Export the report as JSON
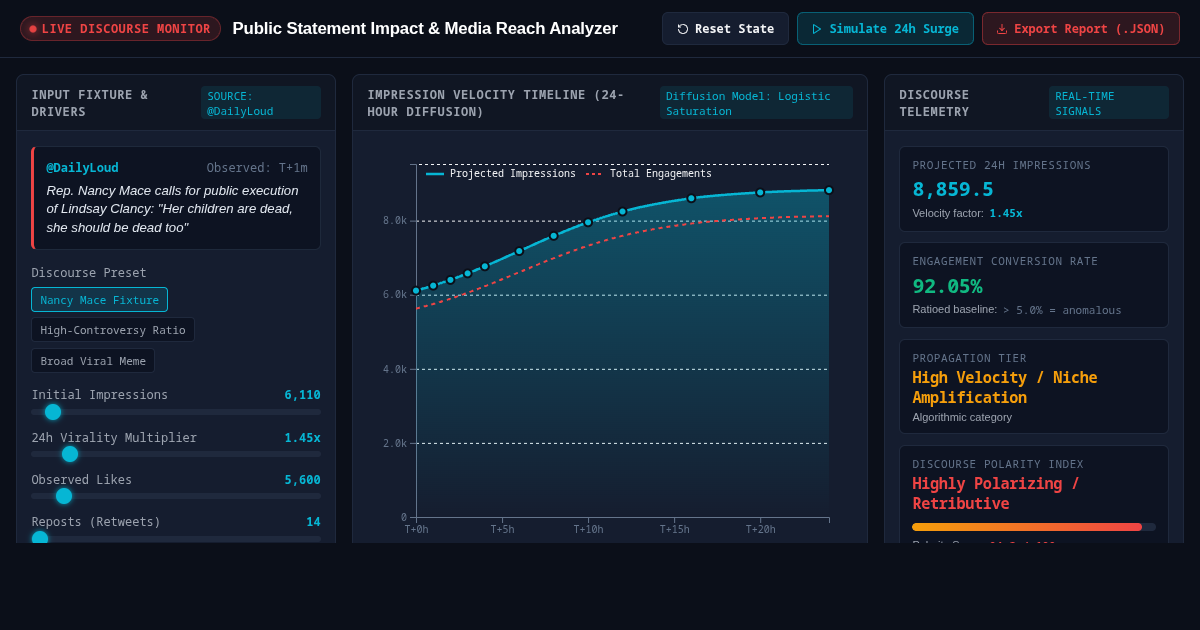 [x=1081, y=29]
